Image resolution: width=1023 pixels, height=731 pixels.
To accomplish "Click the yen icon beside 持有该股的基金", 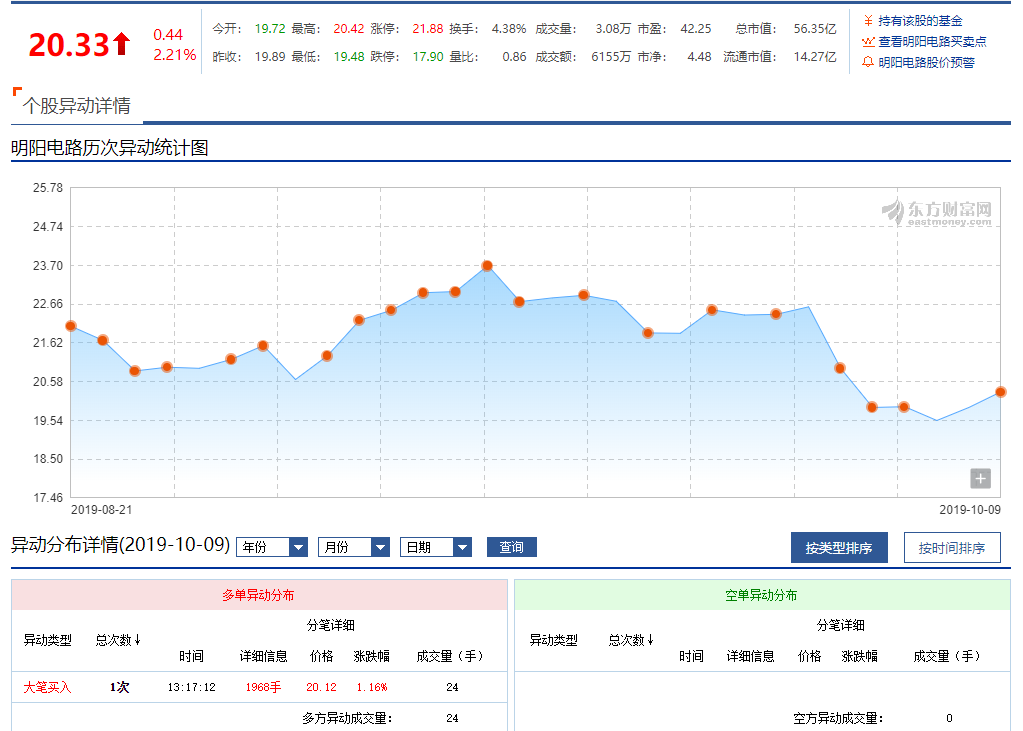I will [x=868, y=21].
